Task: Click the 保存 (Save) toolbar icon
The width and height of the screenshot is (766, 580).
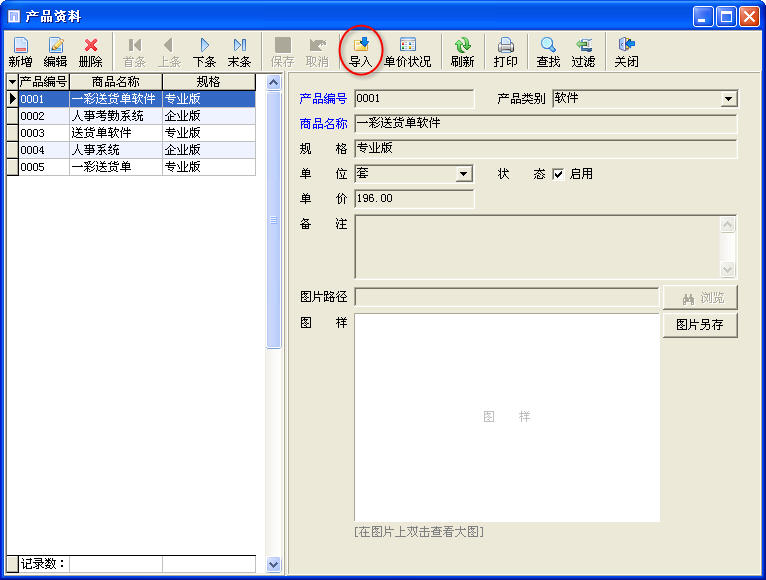Action: [x=282, y=52]
